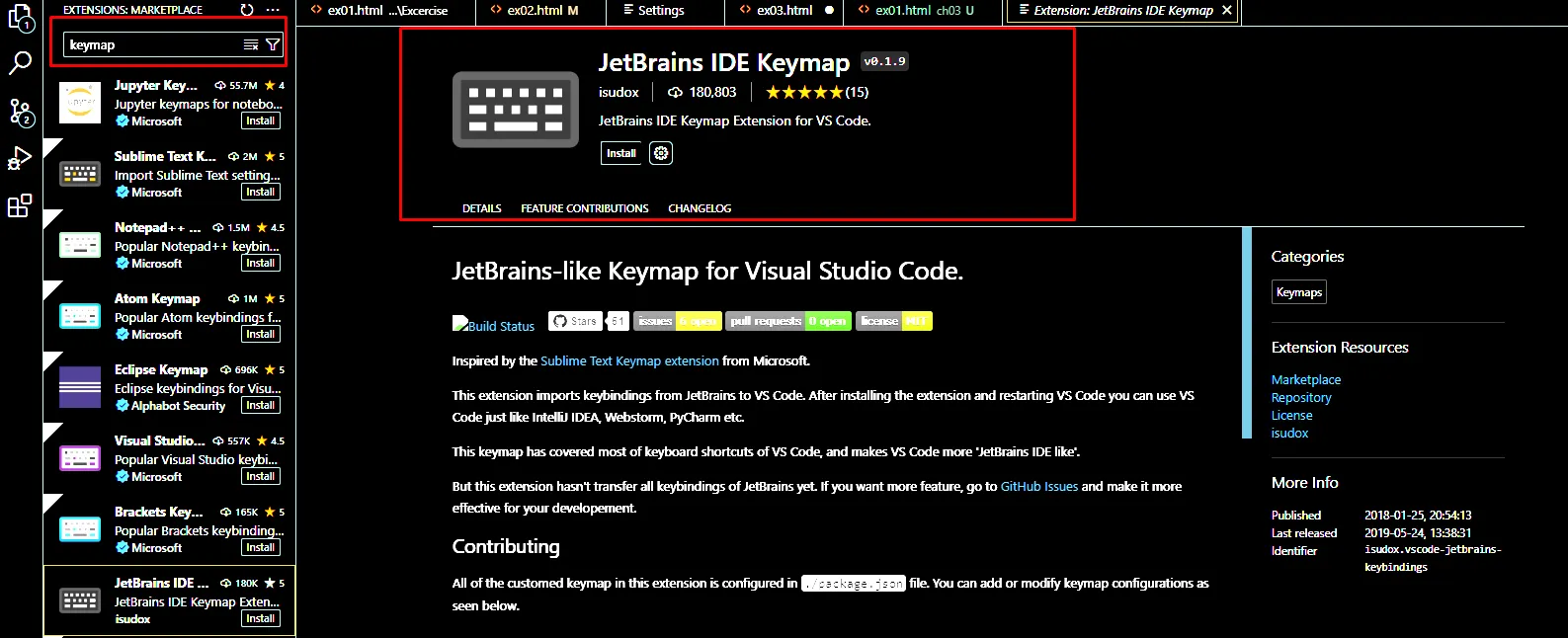Screen dimensions: 1568x638
Task: Open the Notepad++ extension entry
Action: (x=169, y=245)
